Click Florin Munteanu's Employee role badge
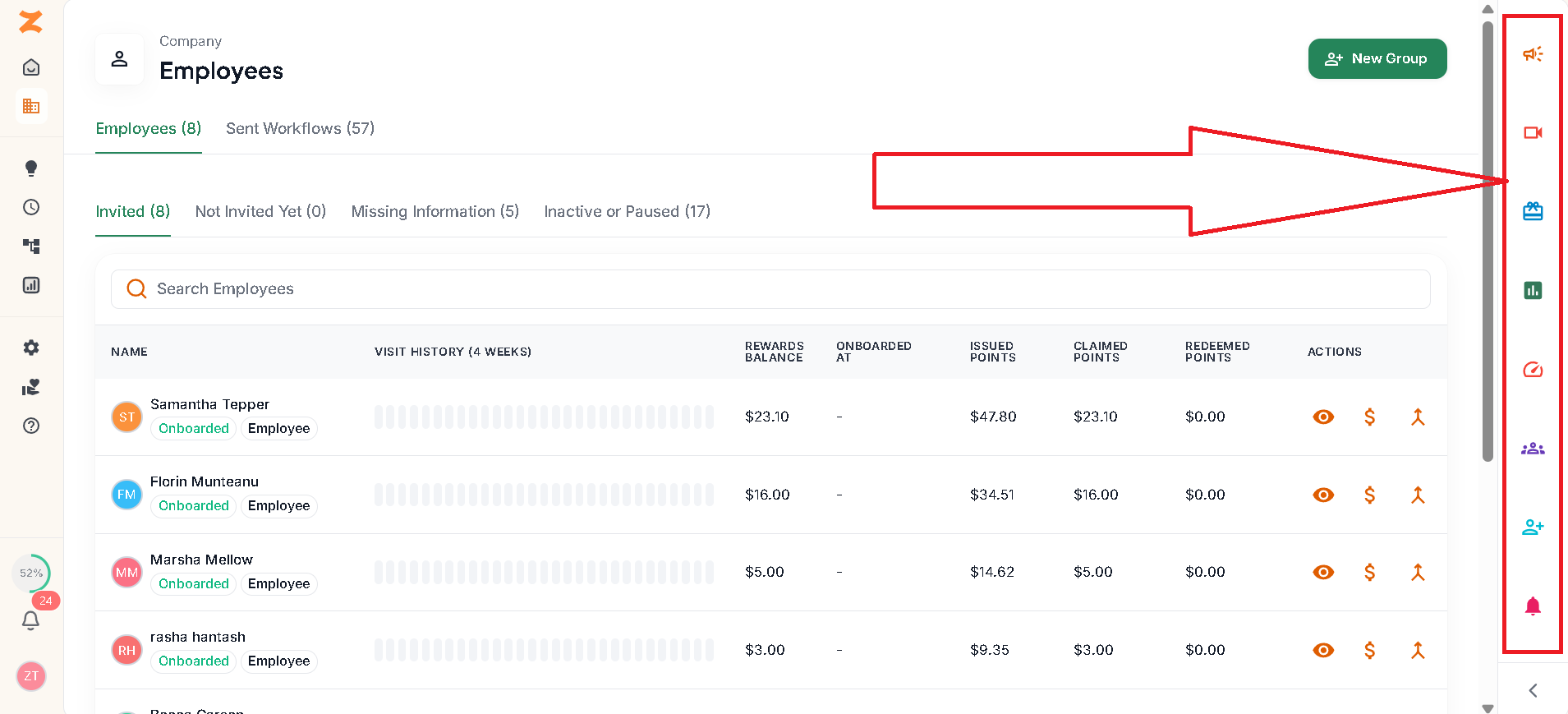This screenshot has height=714, width=1568. point(278,506)
